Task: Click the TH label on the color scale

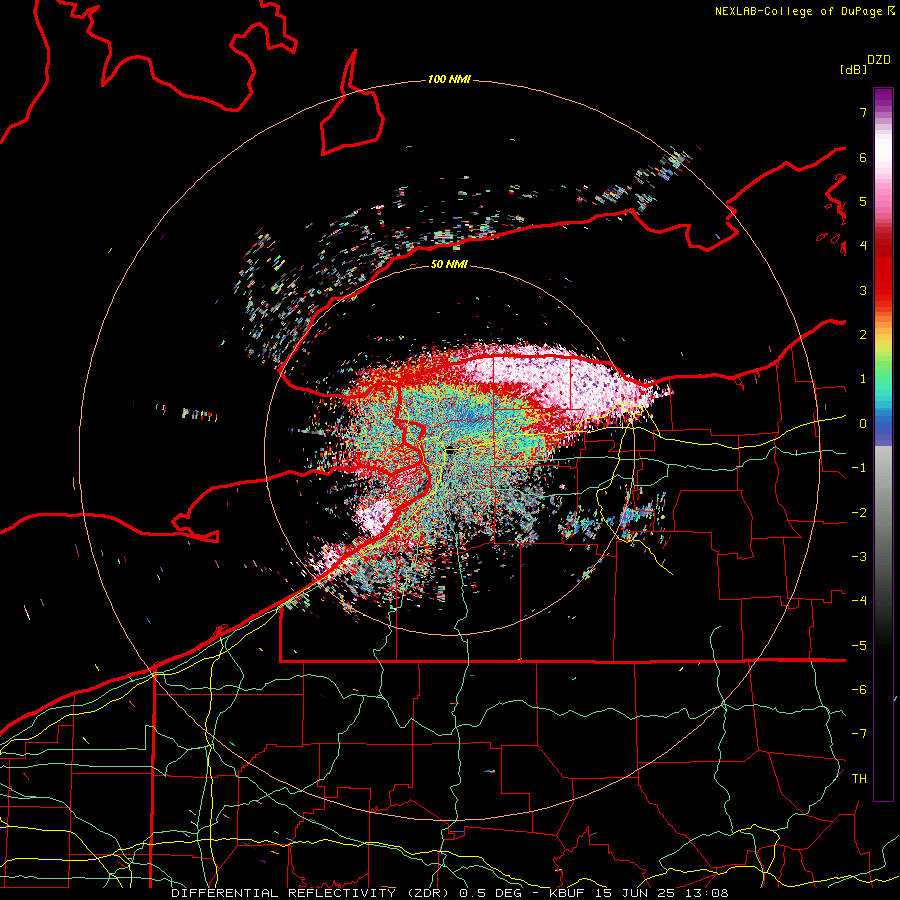Action: tap(859, 779)
